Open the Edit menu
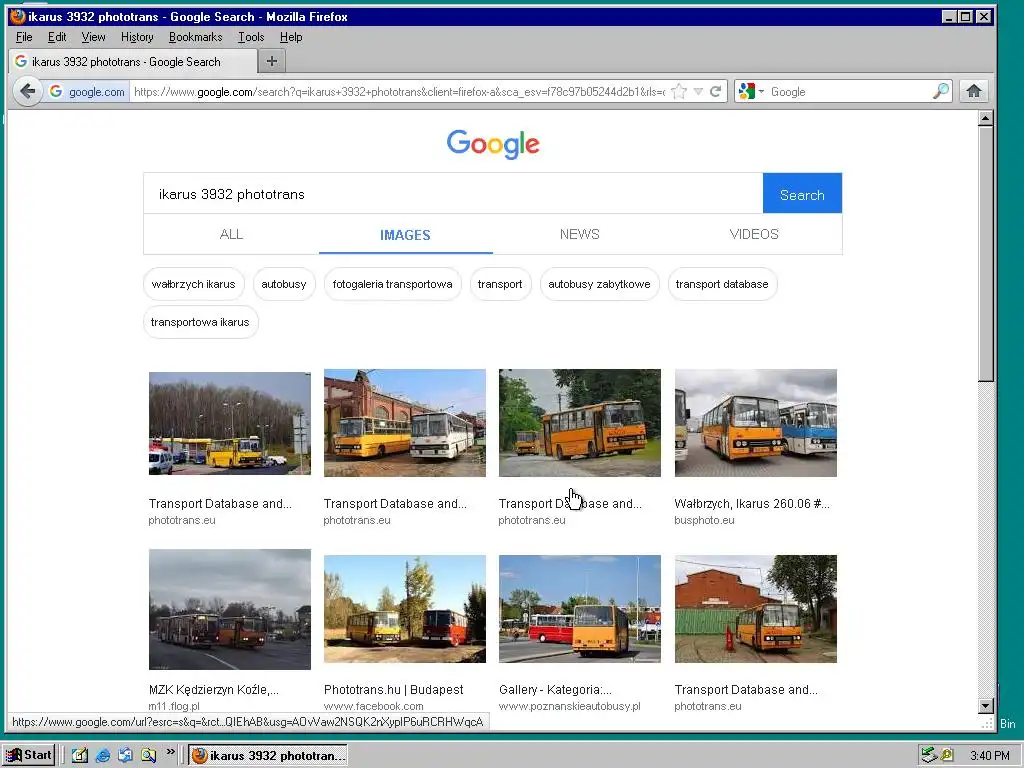This screenshot has height=768, width=1024. tap(57, 37)
